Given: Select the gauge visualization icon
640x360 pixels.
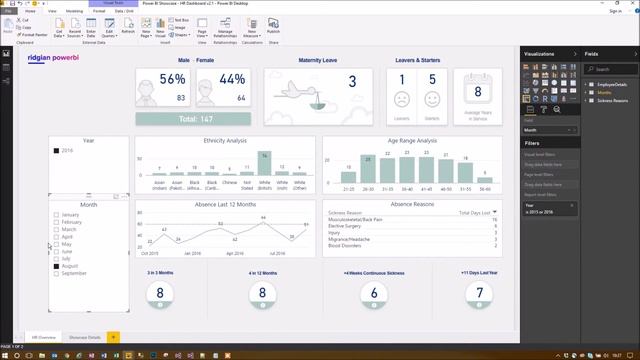Looking at the screenshot, I should click(545, 91).
